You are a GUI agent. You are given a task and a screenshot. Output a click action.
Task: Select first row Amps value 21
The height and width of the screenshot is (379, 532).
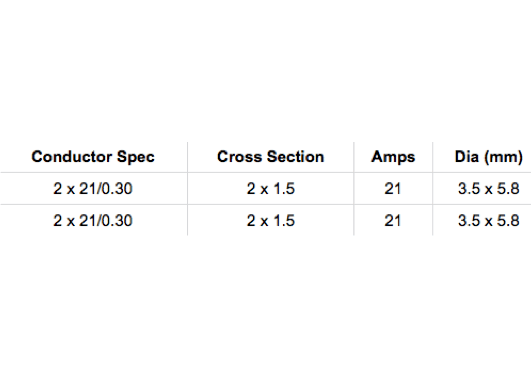(x=393, y=189)
